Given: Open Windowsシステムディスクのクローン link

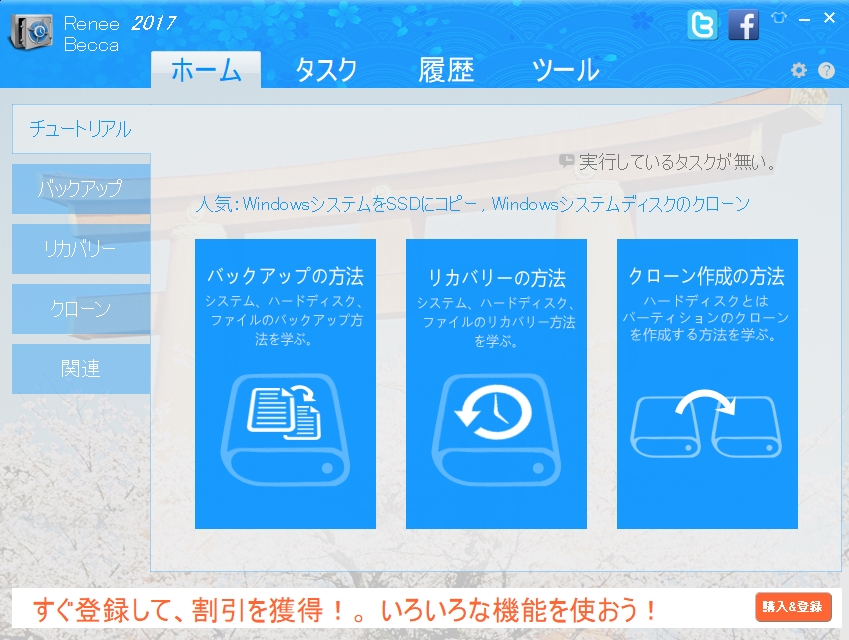Looking at the screenshot, I should point(621,204).
